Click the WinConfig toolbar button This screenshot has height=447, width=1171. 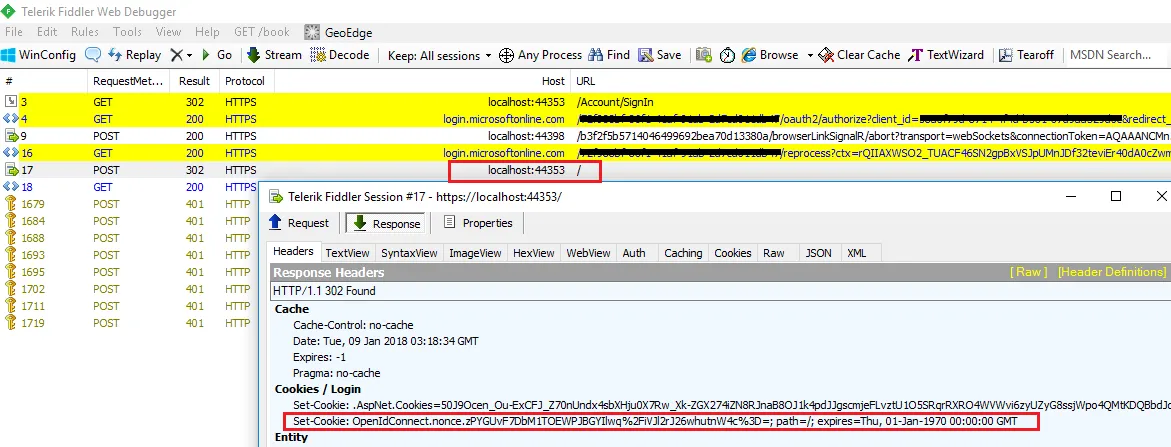tap(39, 54)
